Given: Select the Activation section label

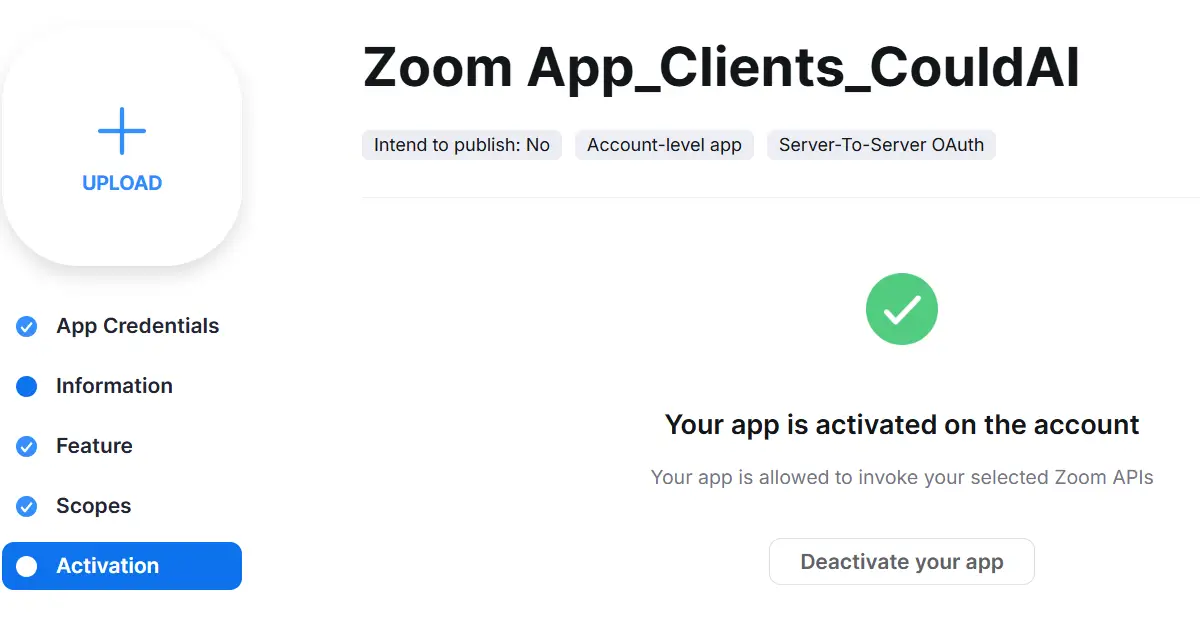Looking at the screenshot, I should [107, 566].
